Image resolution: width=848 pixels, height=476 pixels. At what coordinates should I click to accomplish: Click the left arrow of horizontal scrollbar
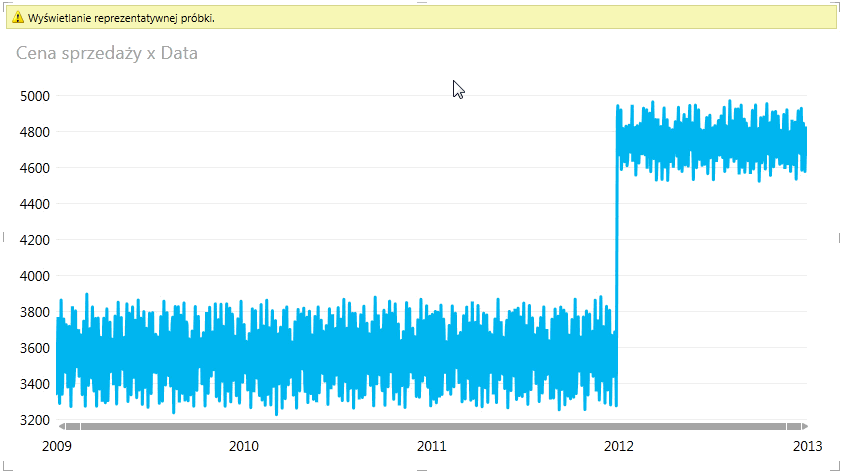[x=61, y=427]
